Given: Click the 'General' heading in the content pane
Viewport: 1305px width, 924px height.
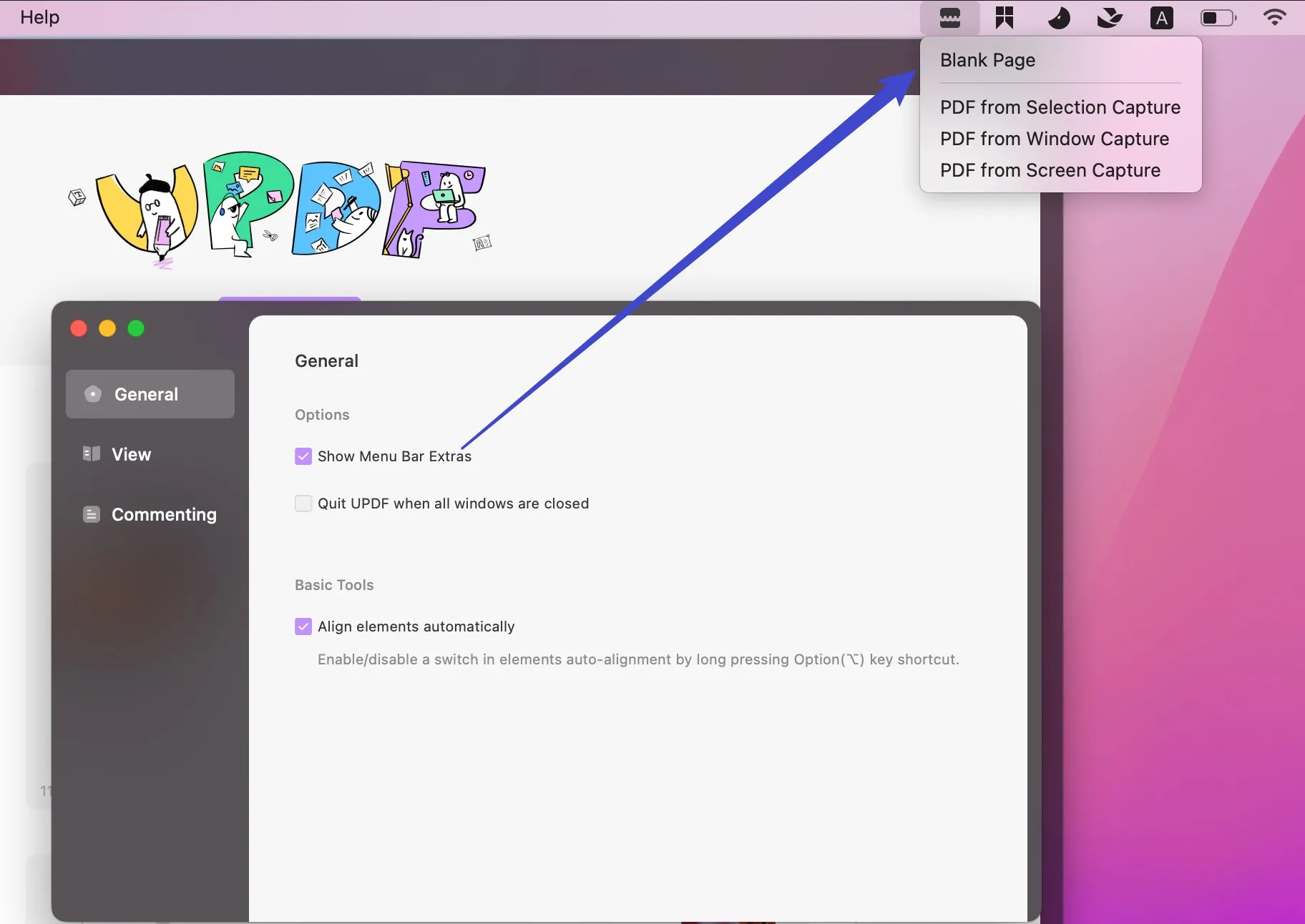Looking at the screenshot, I should (x=326, y=361).
